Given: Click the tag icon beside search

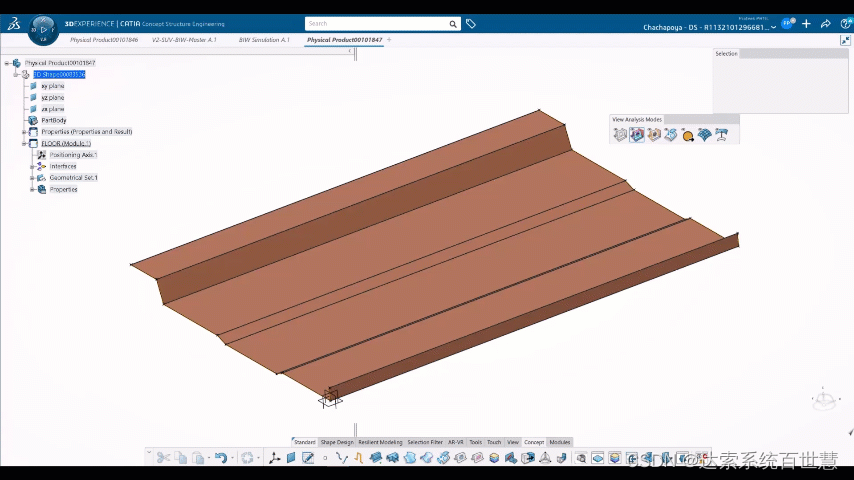Looking at the screenshot, I should point(471,23).
